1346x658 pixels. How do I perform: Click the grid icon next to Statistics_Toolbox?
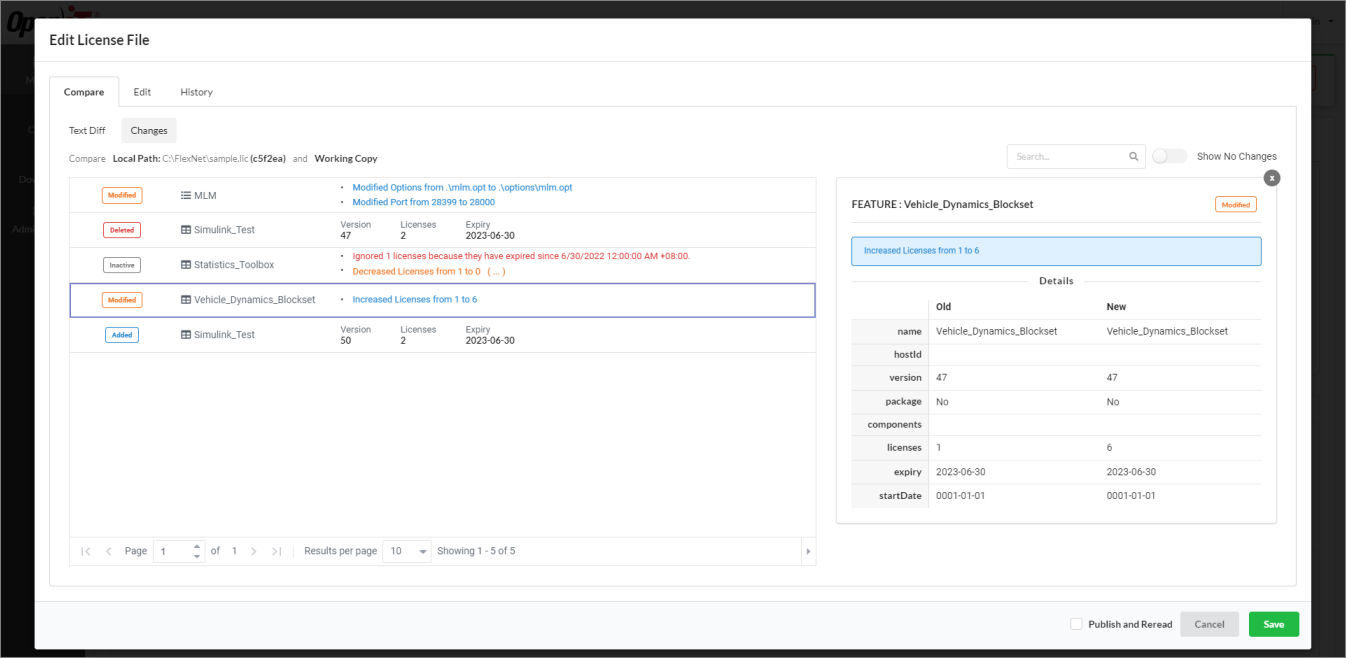coord(186,264)
